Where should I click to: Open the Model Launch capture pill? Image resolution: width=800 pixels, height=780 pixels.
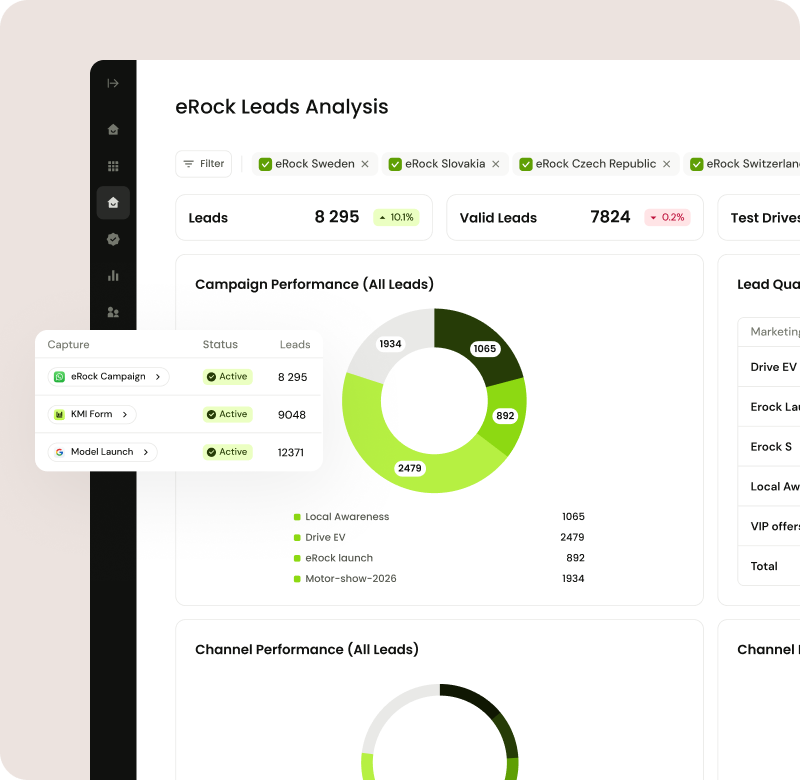[103, 452]
